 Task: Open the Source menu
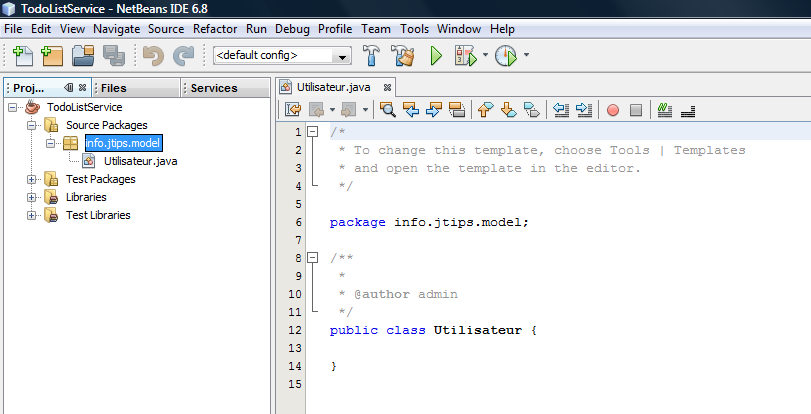click(166, 29)
